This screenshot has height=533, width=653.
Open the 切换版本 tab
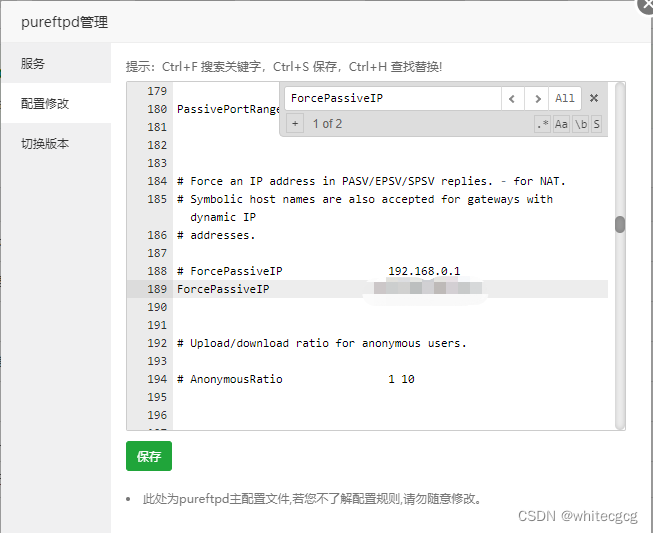tap(45, 143)
